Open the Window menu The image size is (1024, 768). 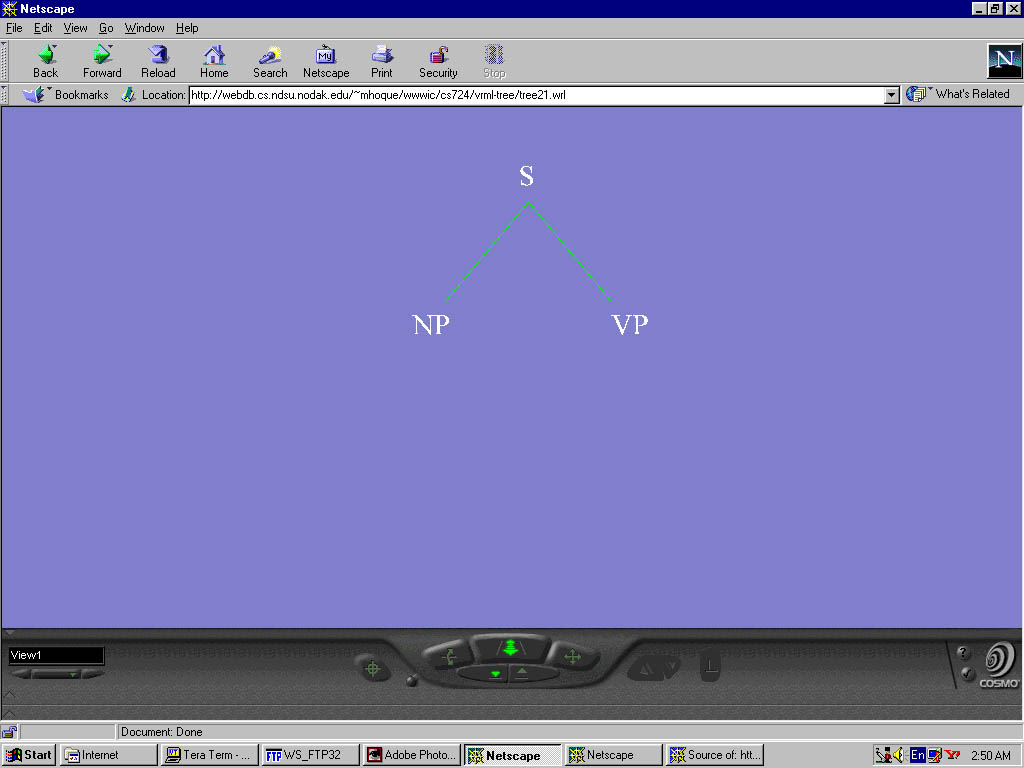click(x=144, y=28)
